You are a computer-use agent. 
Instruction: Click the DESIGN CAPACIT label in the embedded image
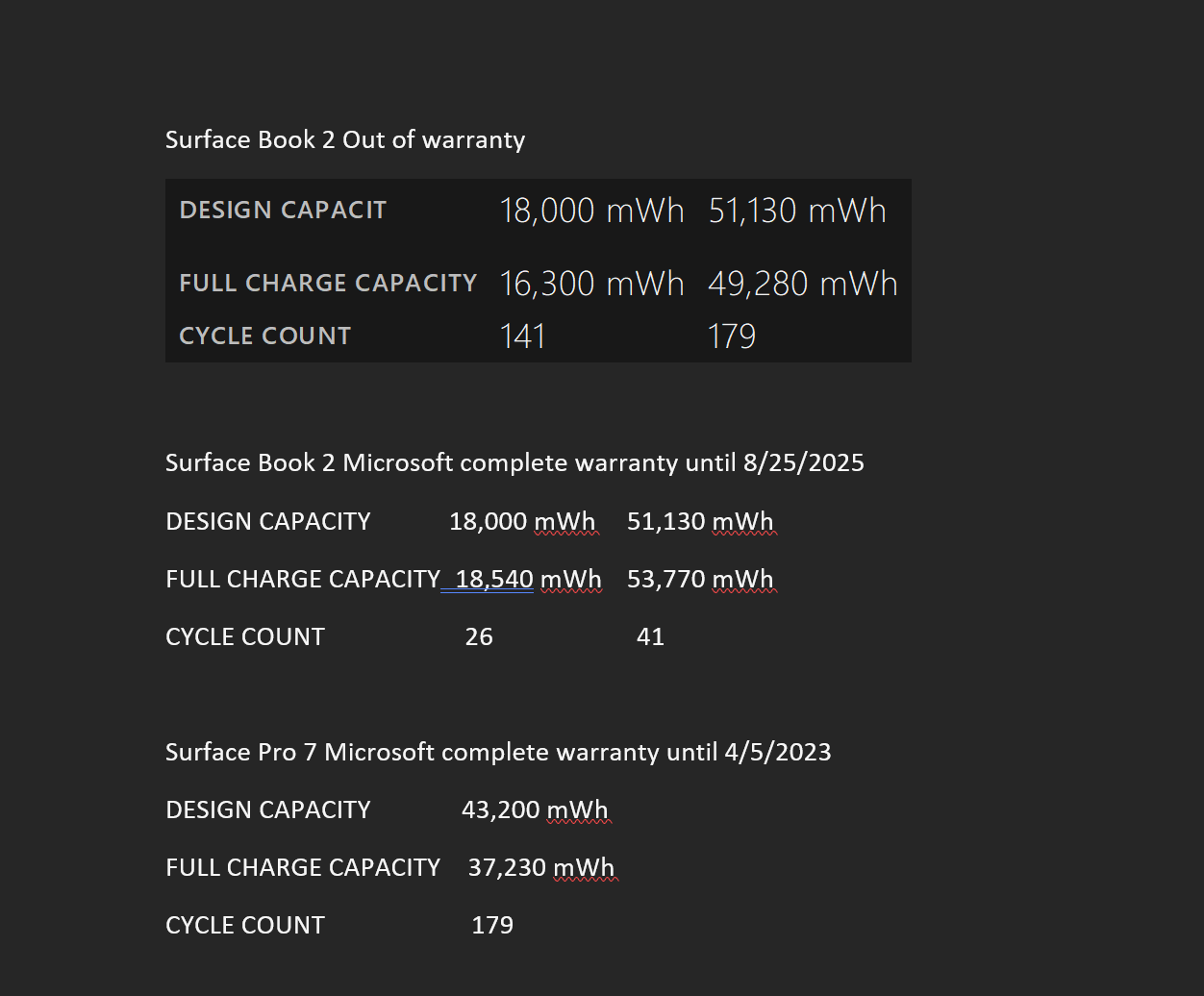click(x=283, y=211)
